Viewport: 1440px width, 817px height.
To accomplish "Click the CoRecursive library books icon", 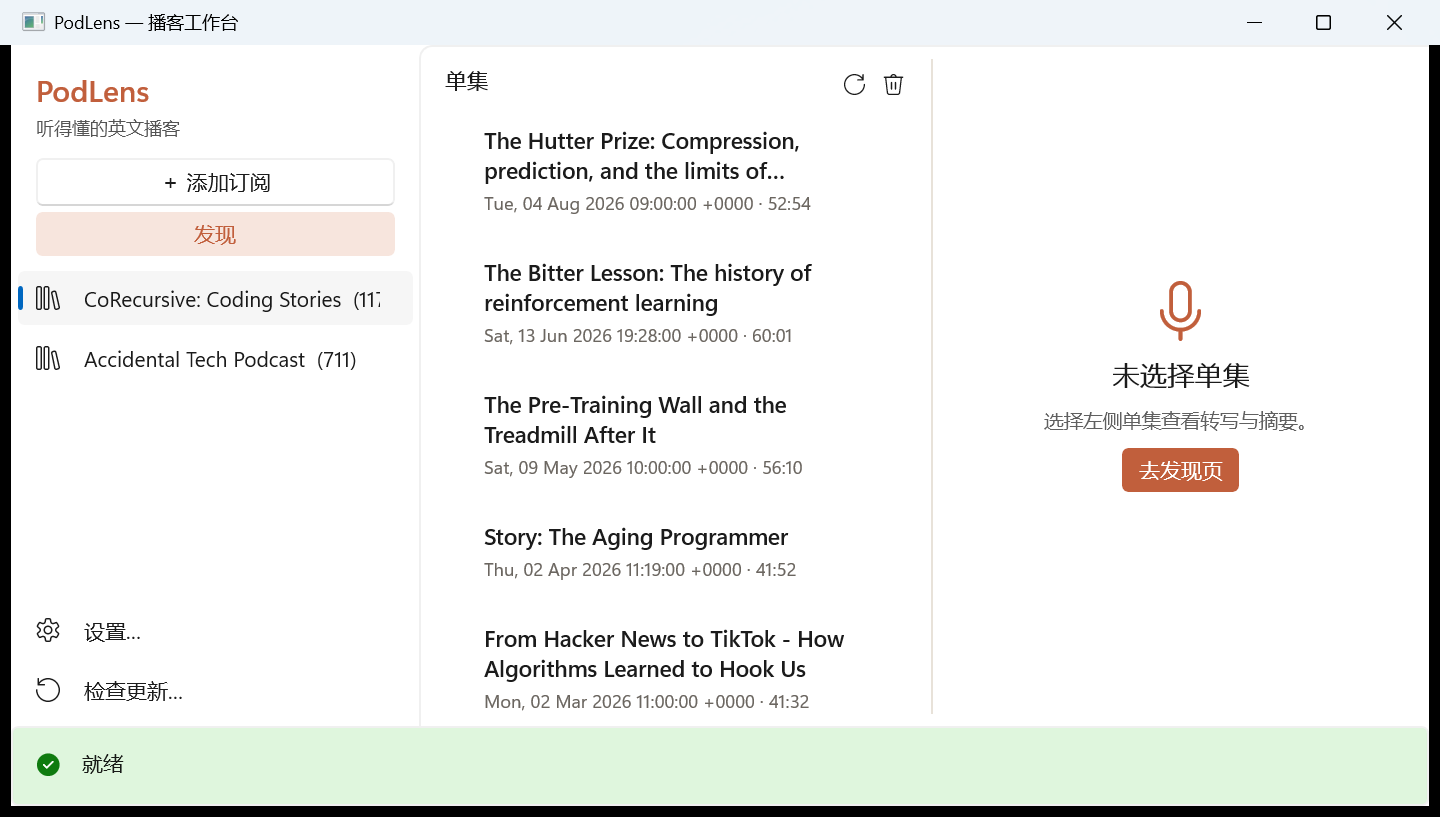I will click(48, 299).
